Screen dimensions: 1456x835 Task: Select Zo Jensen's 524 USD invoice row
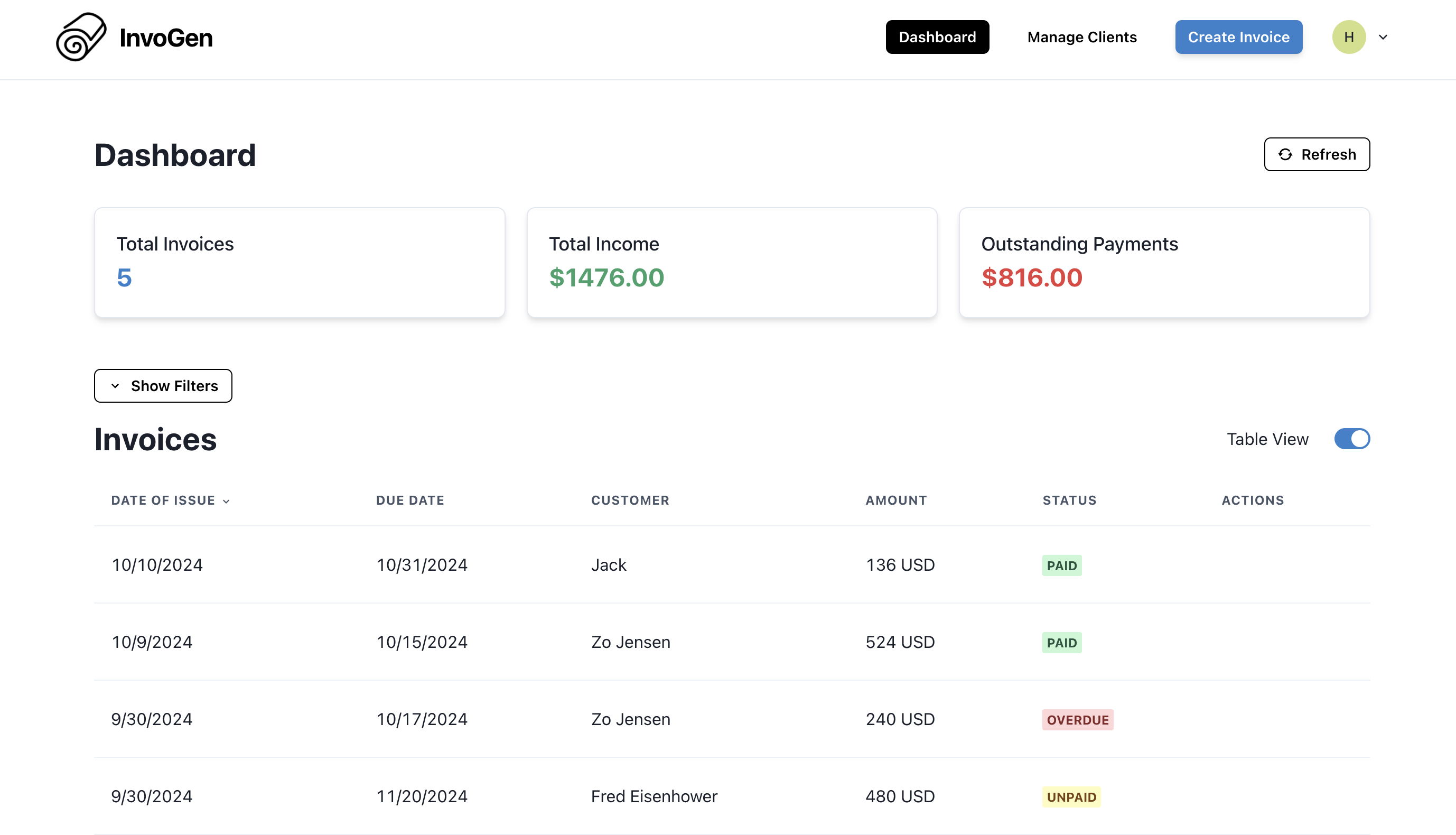[631, 642]
